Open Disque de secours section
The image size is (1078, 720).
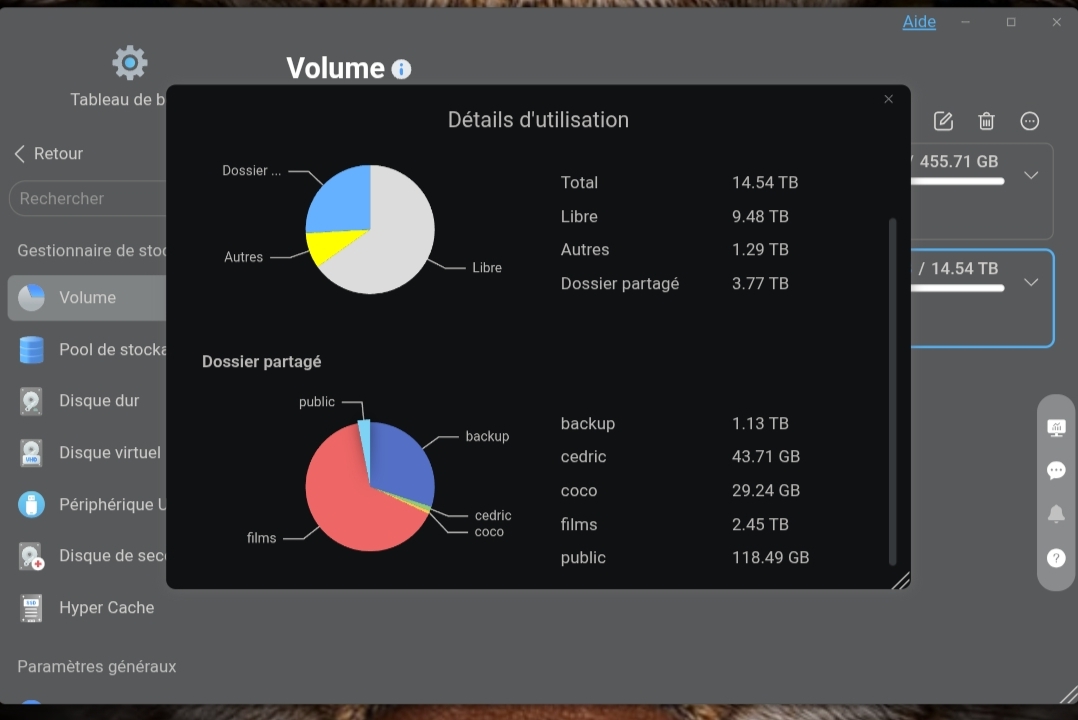tap(87, 556)
